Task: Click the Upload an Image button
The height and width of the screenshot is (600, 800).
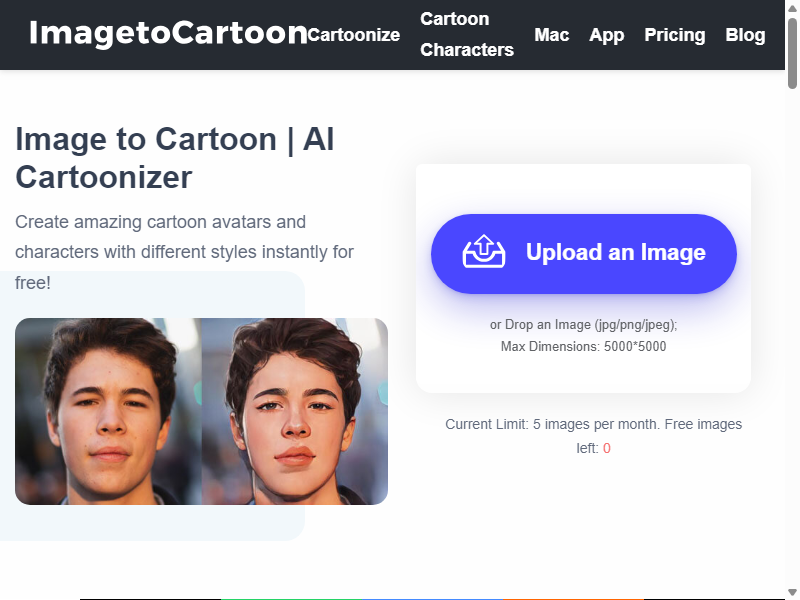Action: [584, 254]
